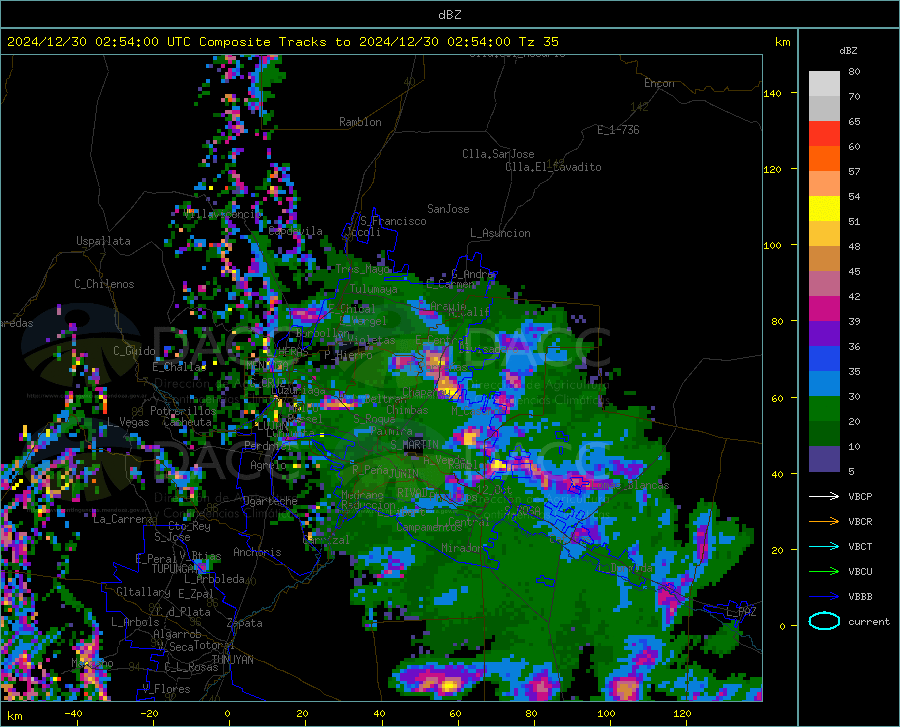
Task: Click the 'Clla.El_Cavadito' place label
Action: coord(553,167)
